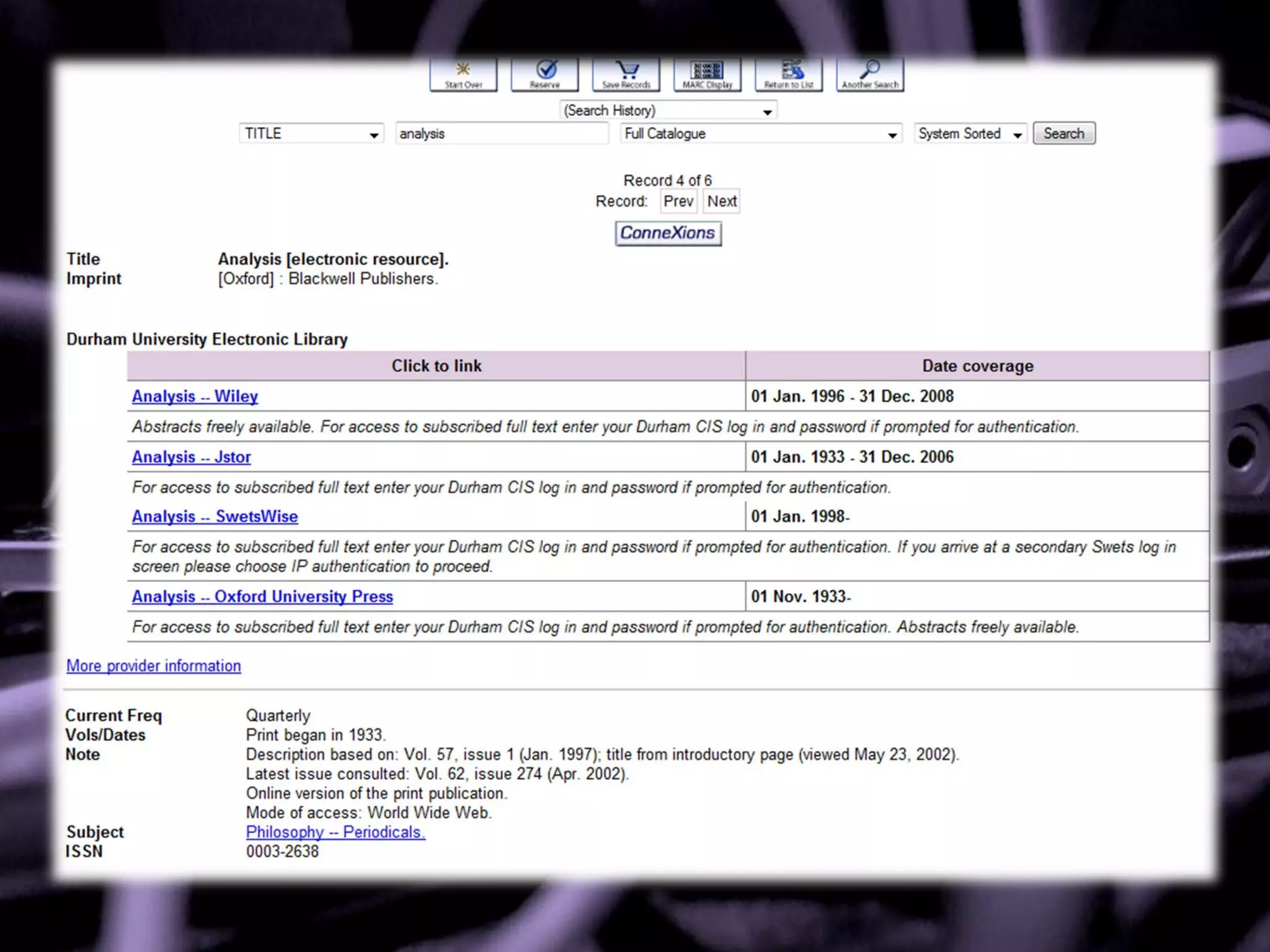Follow the Analysis -- SwetsWise link
Viewport: 1270px width, 952px height.
[215, 517]
